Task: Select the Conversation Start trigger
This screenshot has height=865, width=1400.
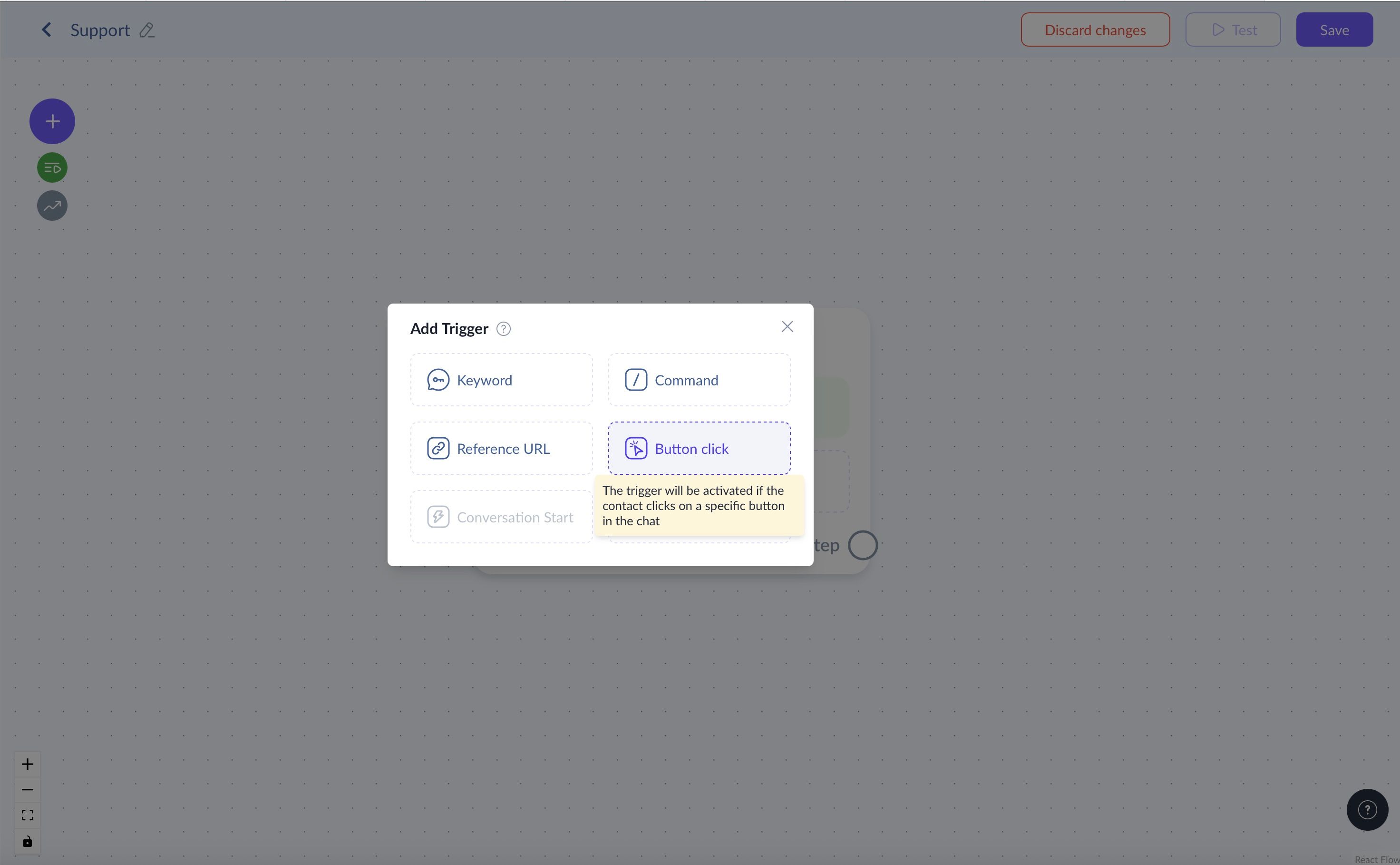Action: [501, 517]
